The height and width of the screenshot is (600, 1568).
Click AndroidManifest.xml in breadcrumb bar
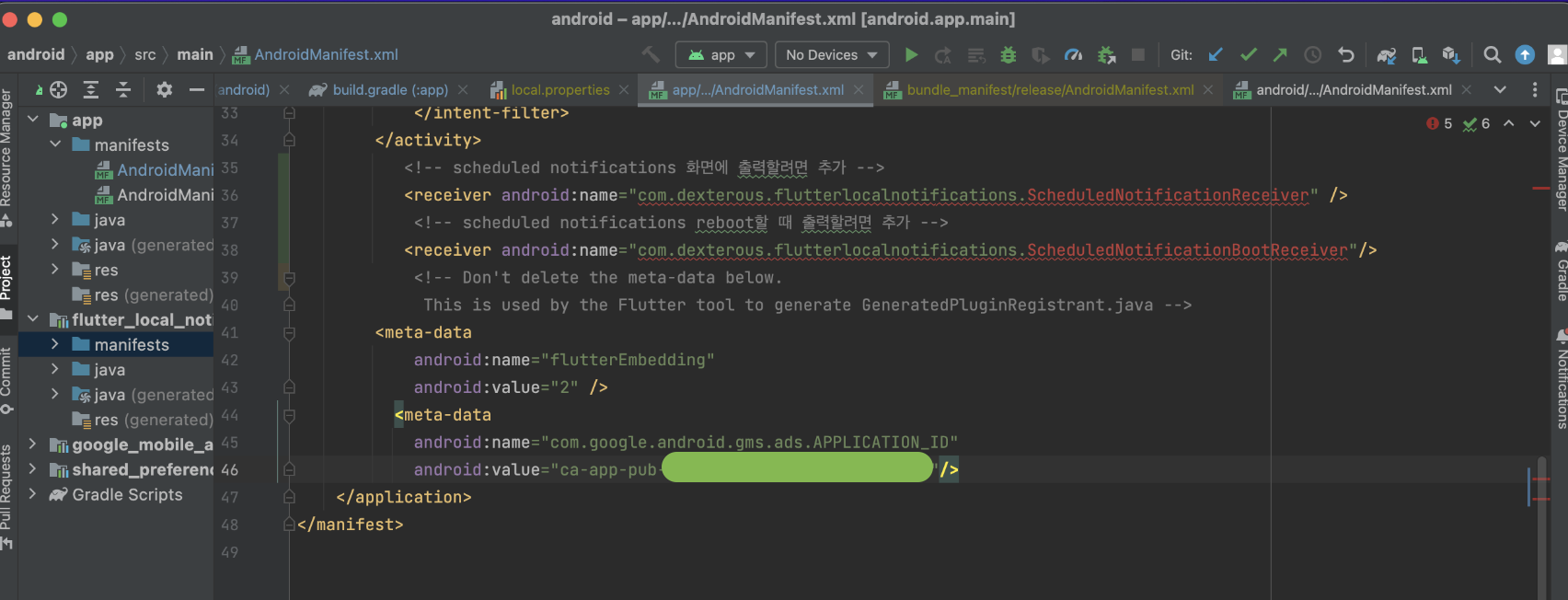coord(315,55)
